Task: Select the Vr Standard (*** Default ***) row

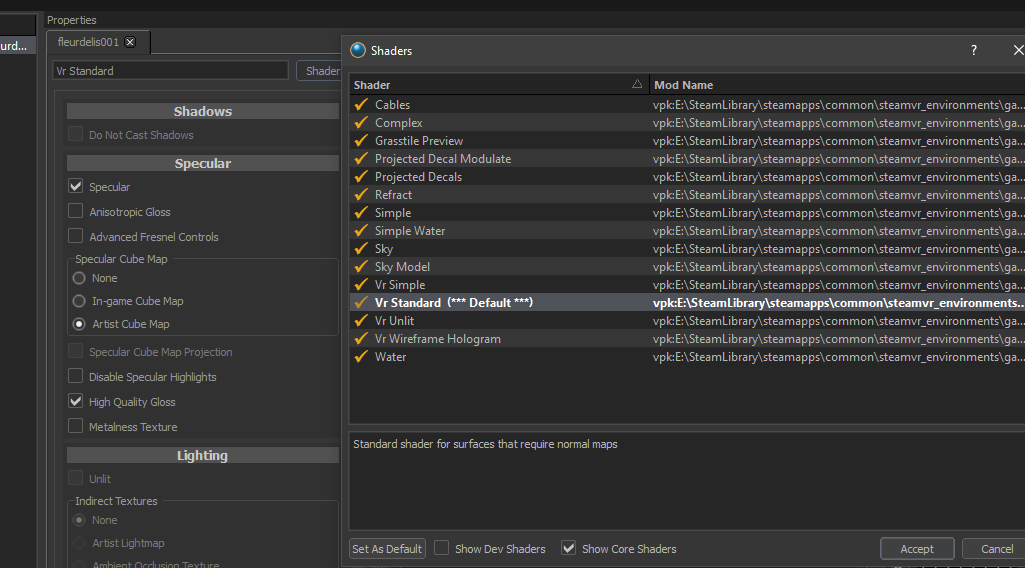Action: [687, 302]
